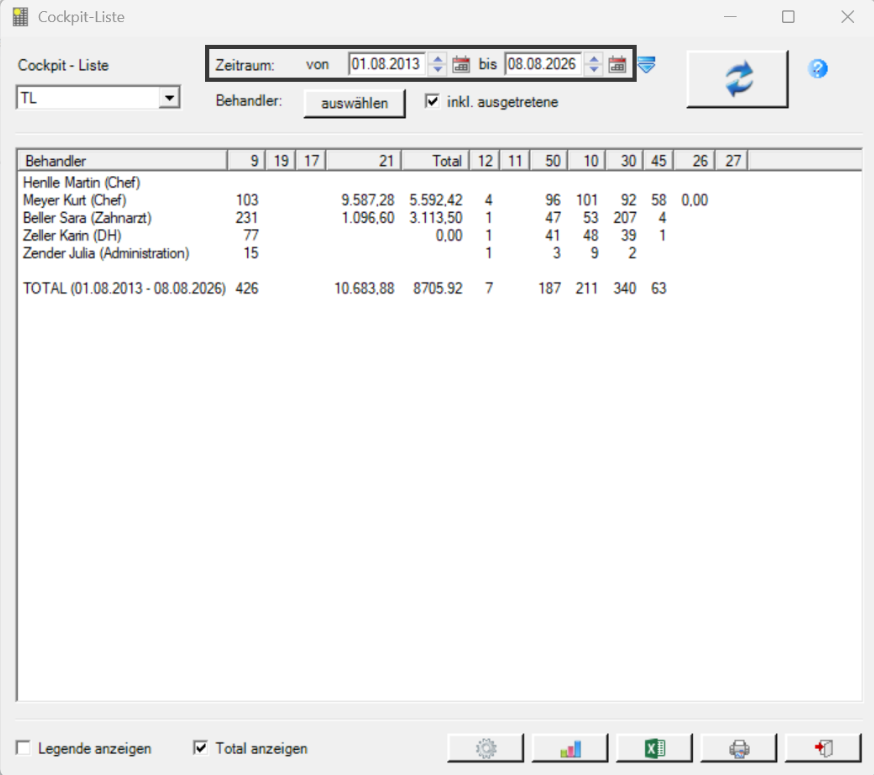Expand the TL cockpit list dropdown
874x775 pixels.
point(169,98)
